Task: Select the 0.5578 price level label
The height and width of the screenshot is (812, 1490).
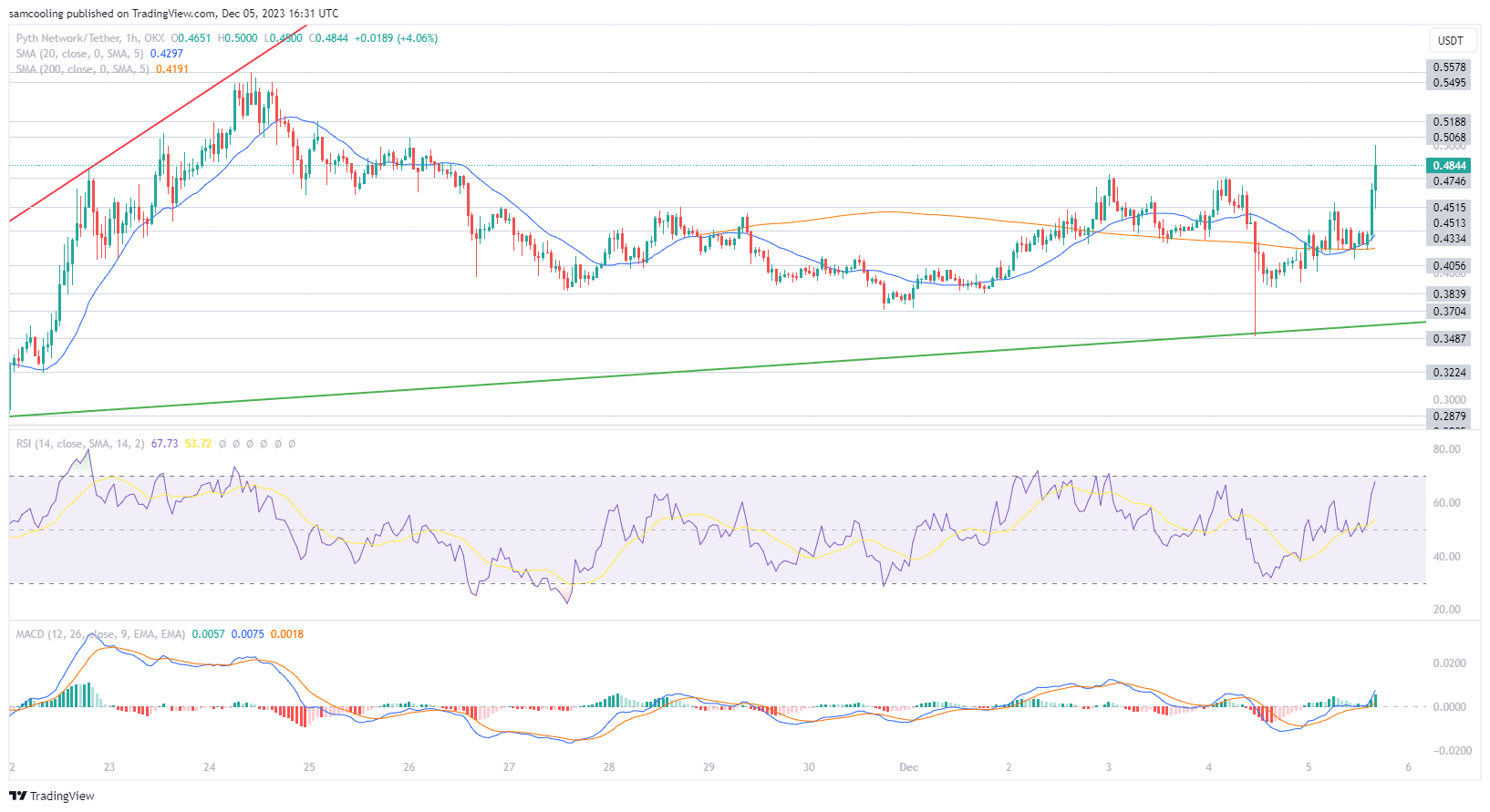Action: pos(1449,67)
